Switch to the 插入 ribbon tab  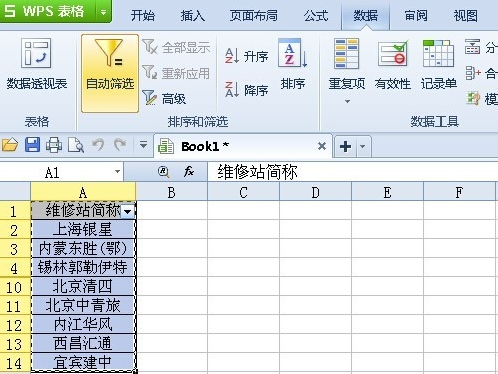(193, 15)
